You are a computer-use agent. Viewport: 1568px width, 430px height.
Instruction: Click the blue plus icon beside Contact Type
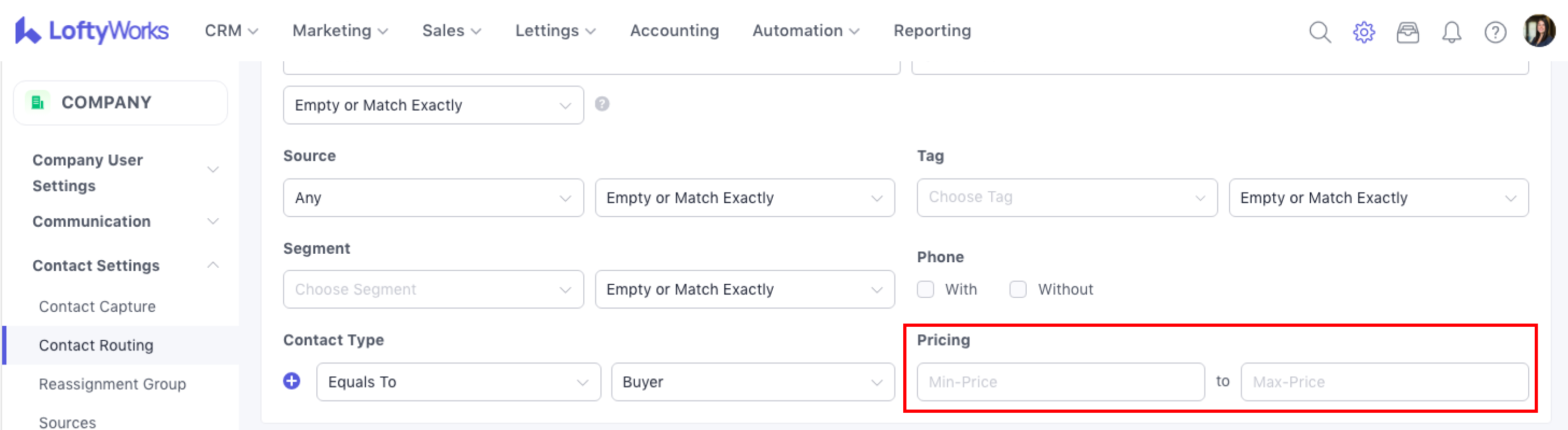(292, 381)
